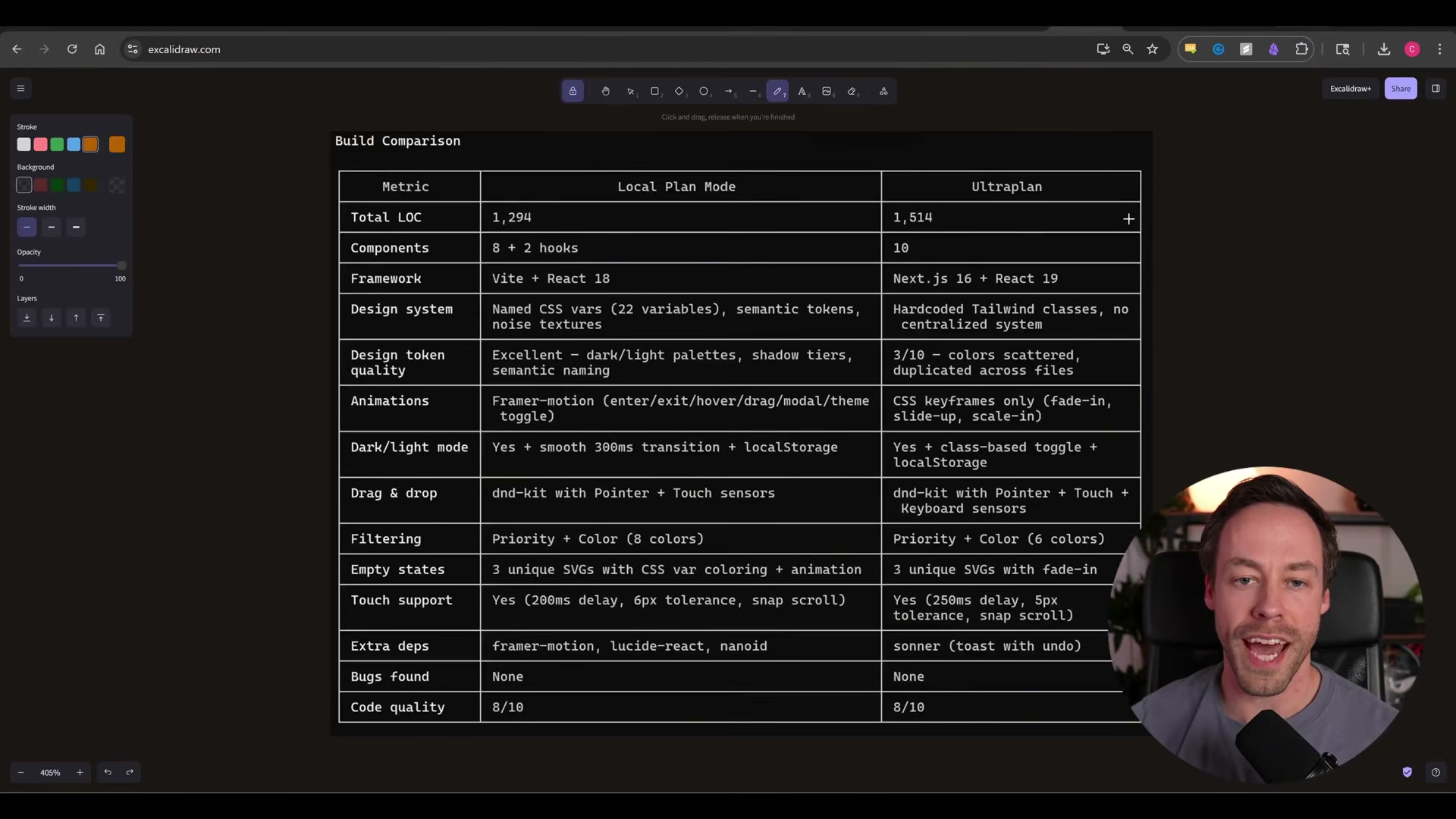Open browser zoom control in address bar
The height and width of the screenshot is (819, 1456).
(1128, 49)
